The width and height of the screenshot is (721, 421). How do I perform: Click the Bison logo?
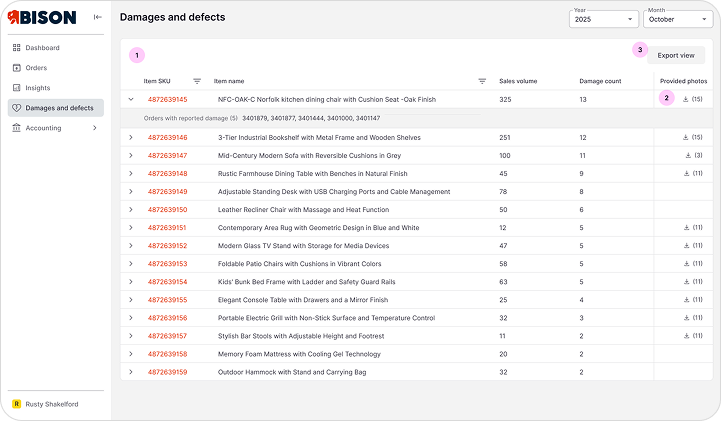click(x=42, y=17)
